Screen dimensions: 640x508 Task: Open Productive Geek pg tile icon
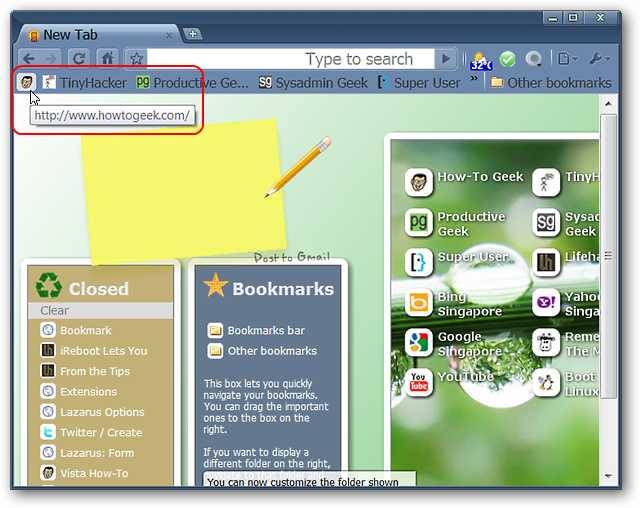click(x=418, y=222)
